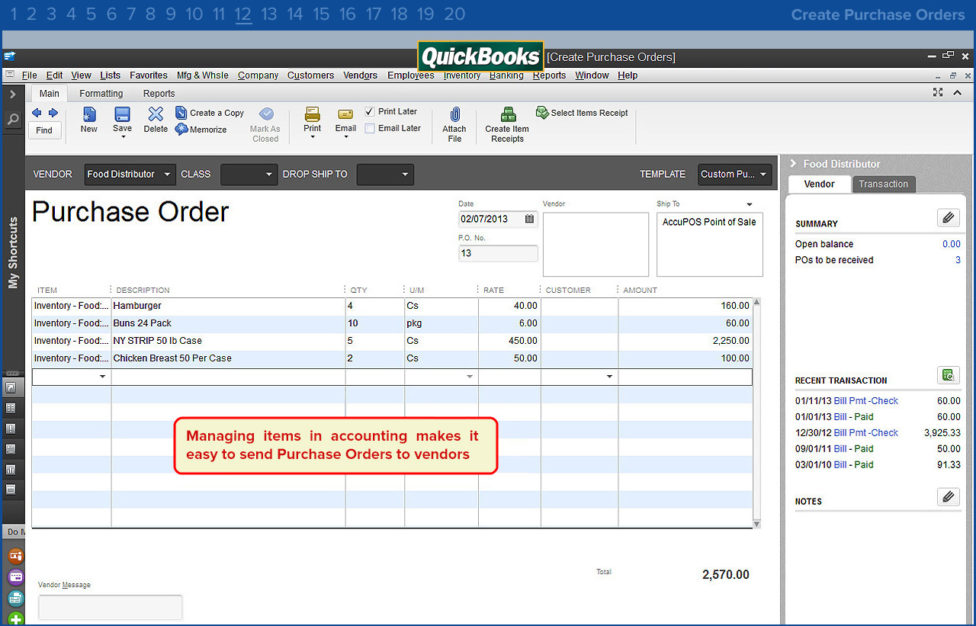
Task: Click the green plus icon in sidebar
Action: point(16,619)
